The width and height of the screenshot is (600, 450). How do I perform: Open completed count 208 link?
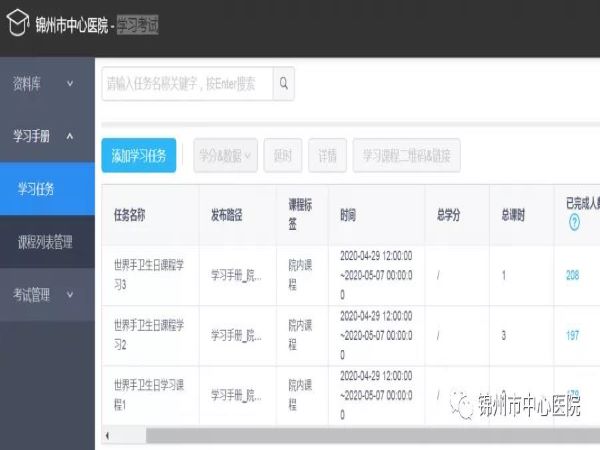click(x=572, y=275)
